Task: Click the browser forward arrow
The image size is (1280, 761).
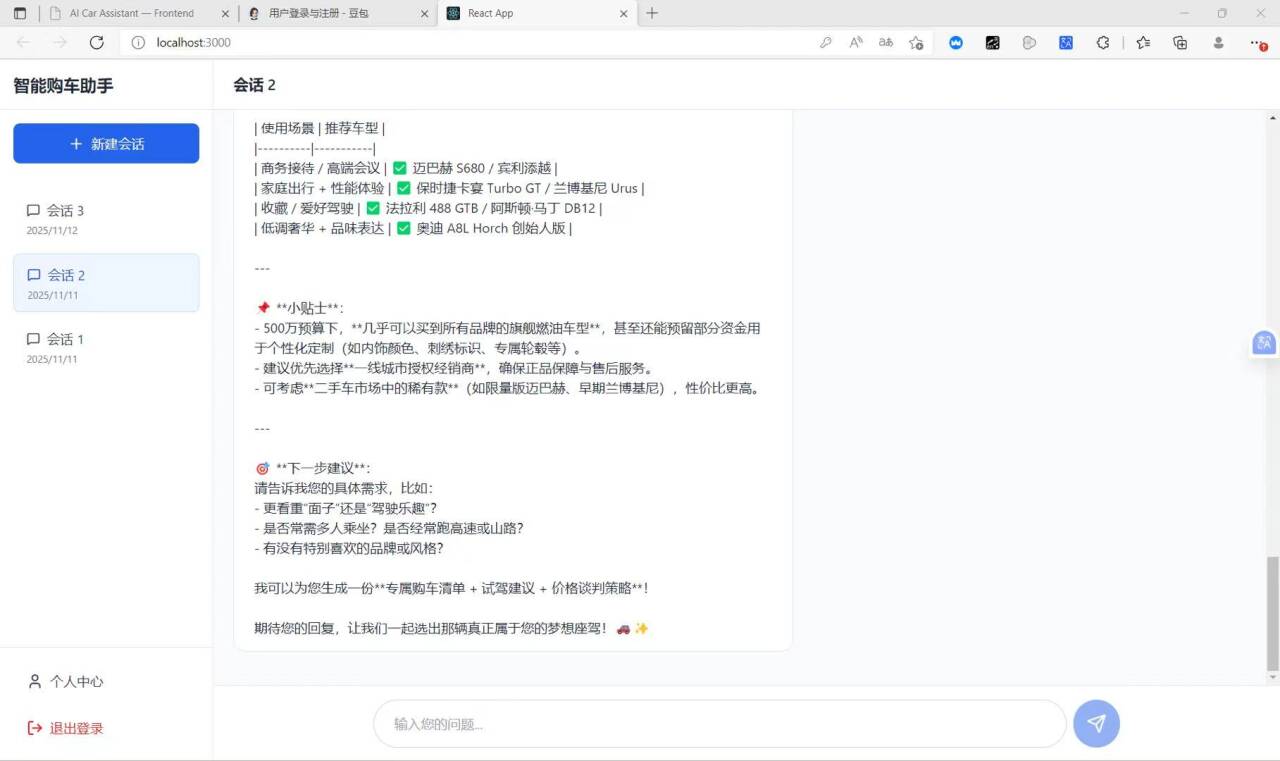Action: point(60,42)
